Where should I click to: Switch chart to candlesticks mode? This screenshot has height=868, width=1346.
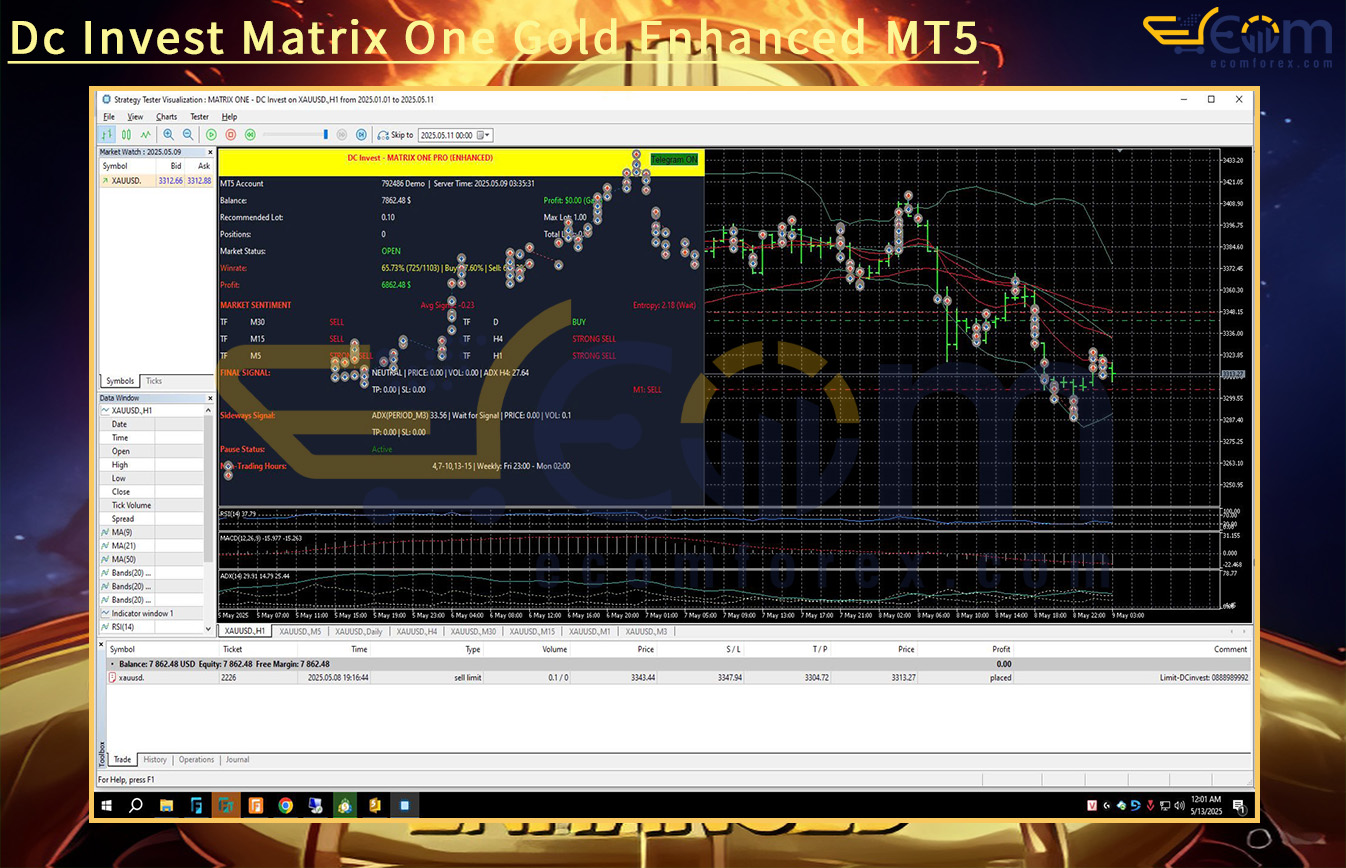127,134
